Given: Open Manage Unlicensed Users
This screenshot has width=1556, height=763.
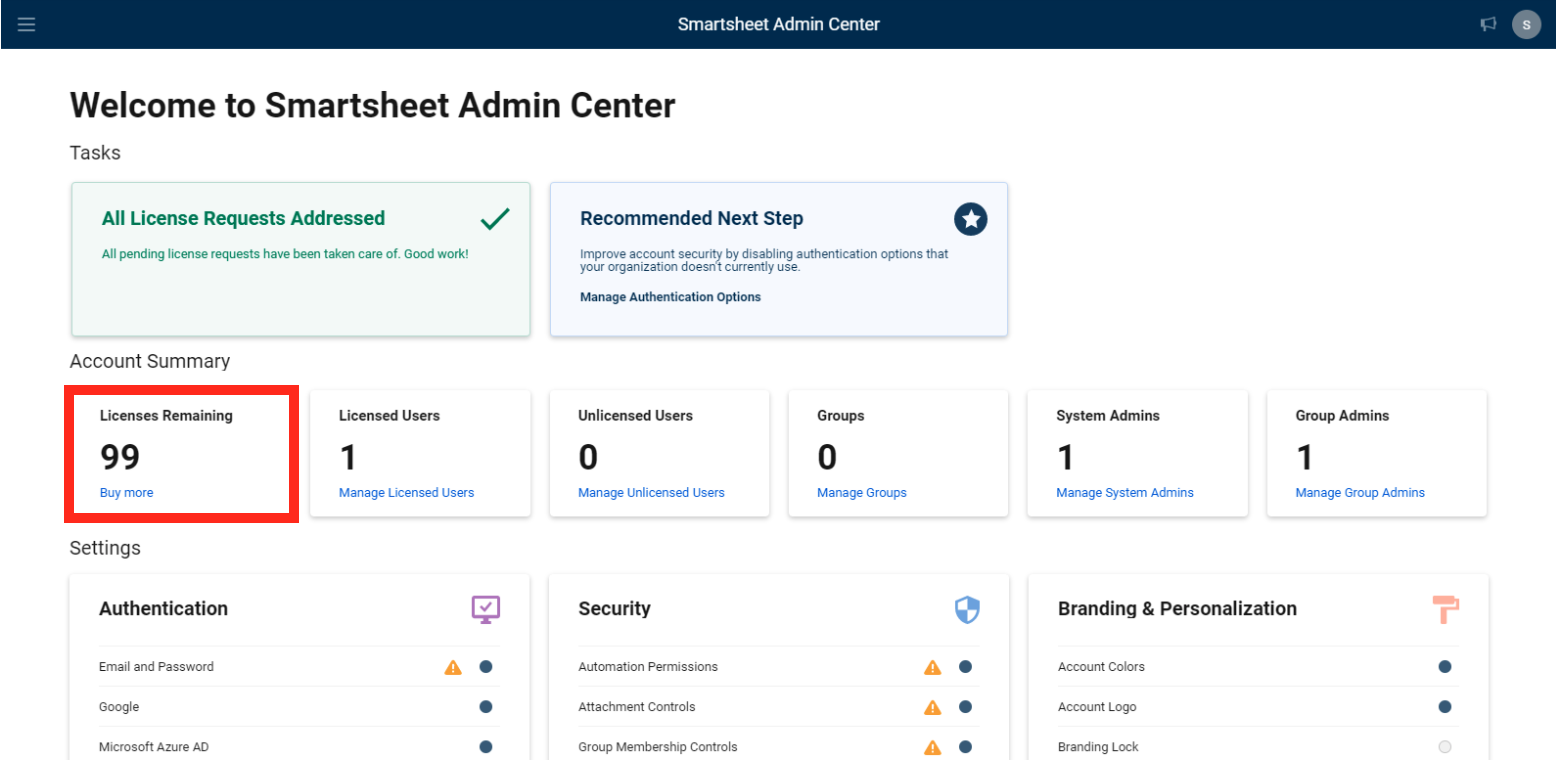Looking at the screenshot, I should click(x=651, y=493).
